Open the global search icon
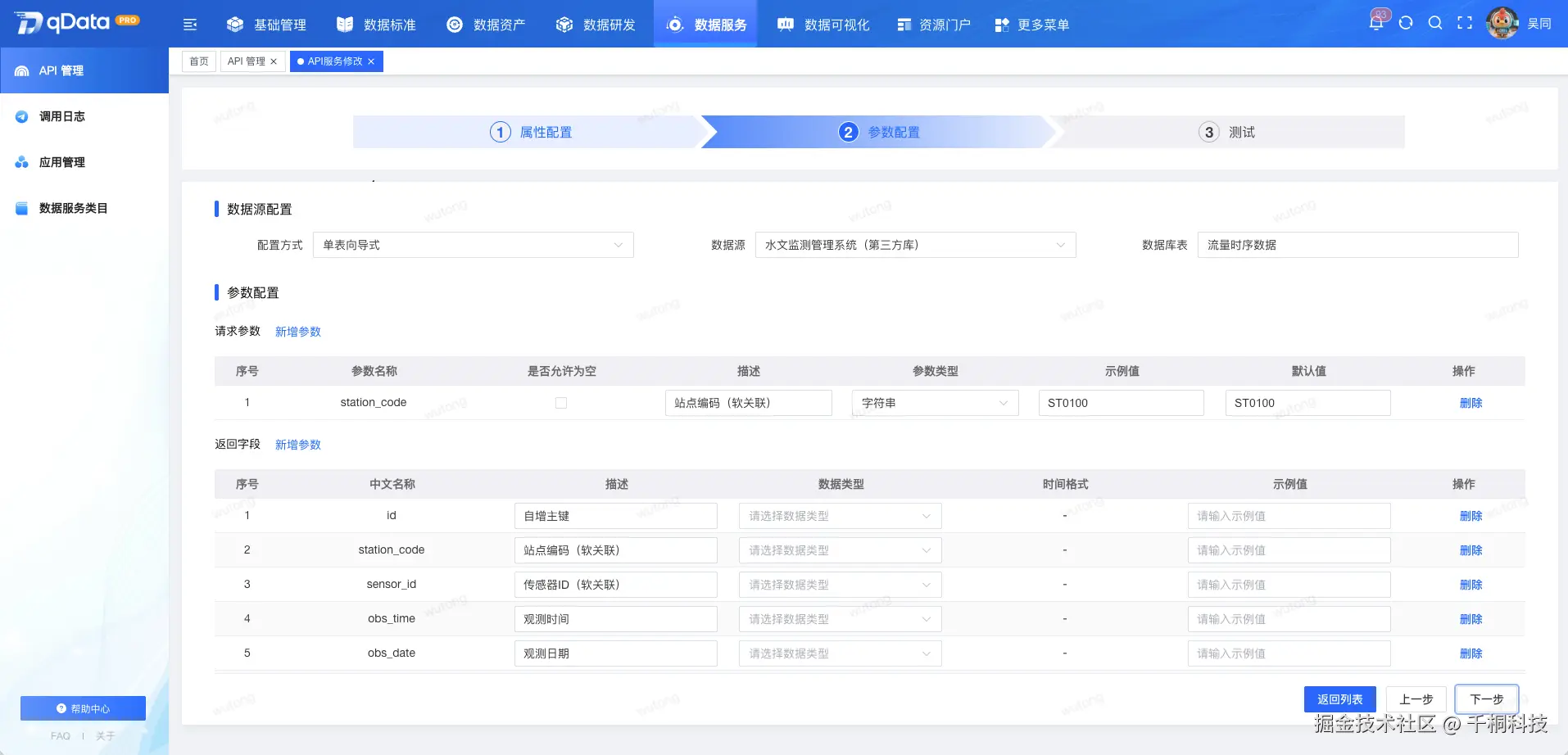This screenshot has height=755, width=1568. (1435, 22)
